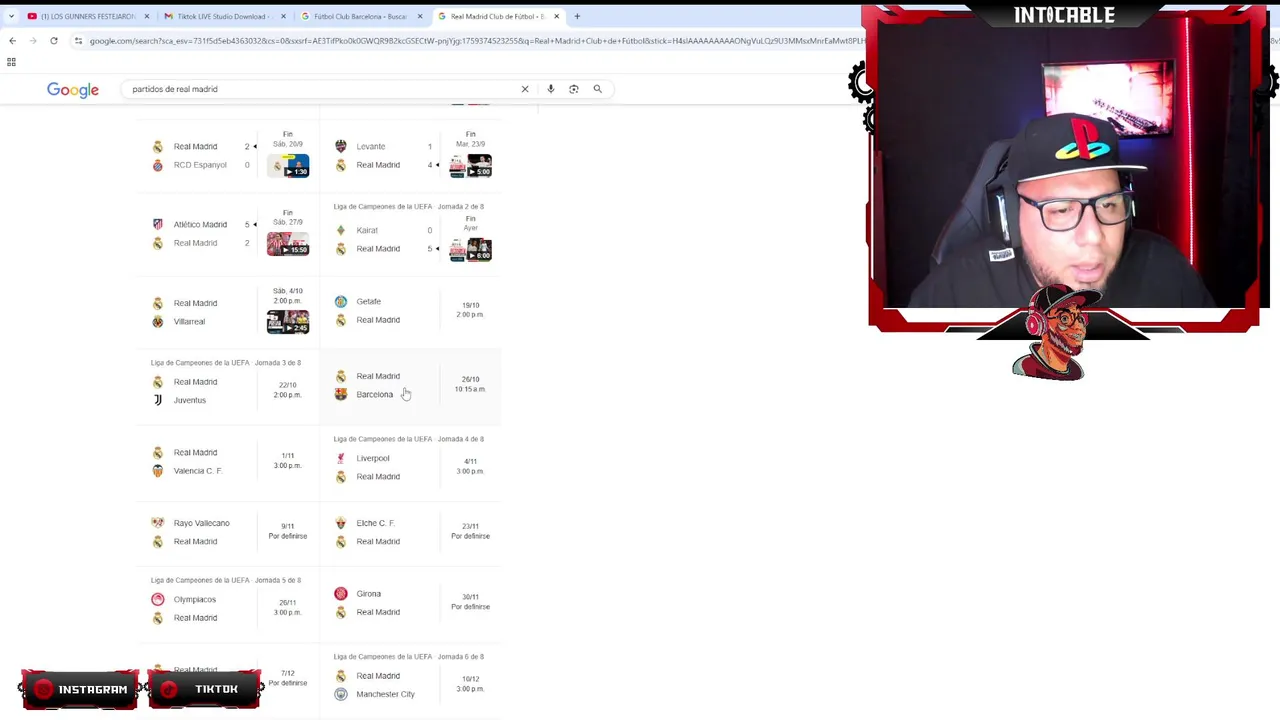The height and width of the screenshot is (720, 1280).
Task: View site information icon in address bar
Action: tap(78, 41)
